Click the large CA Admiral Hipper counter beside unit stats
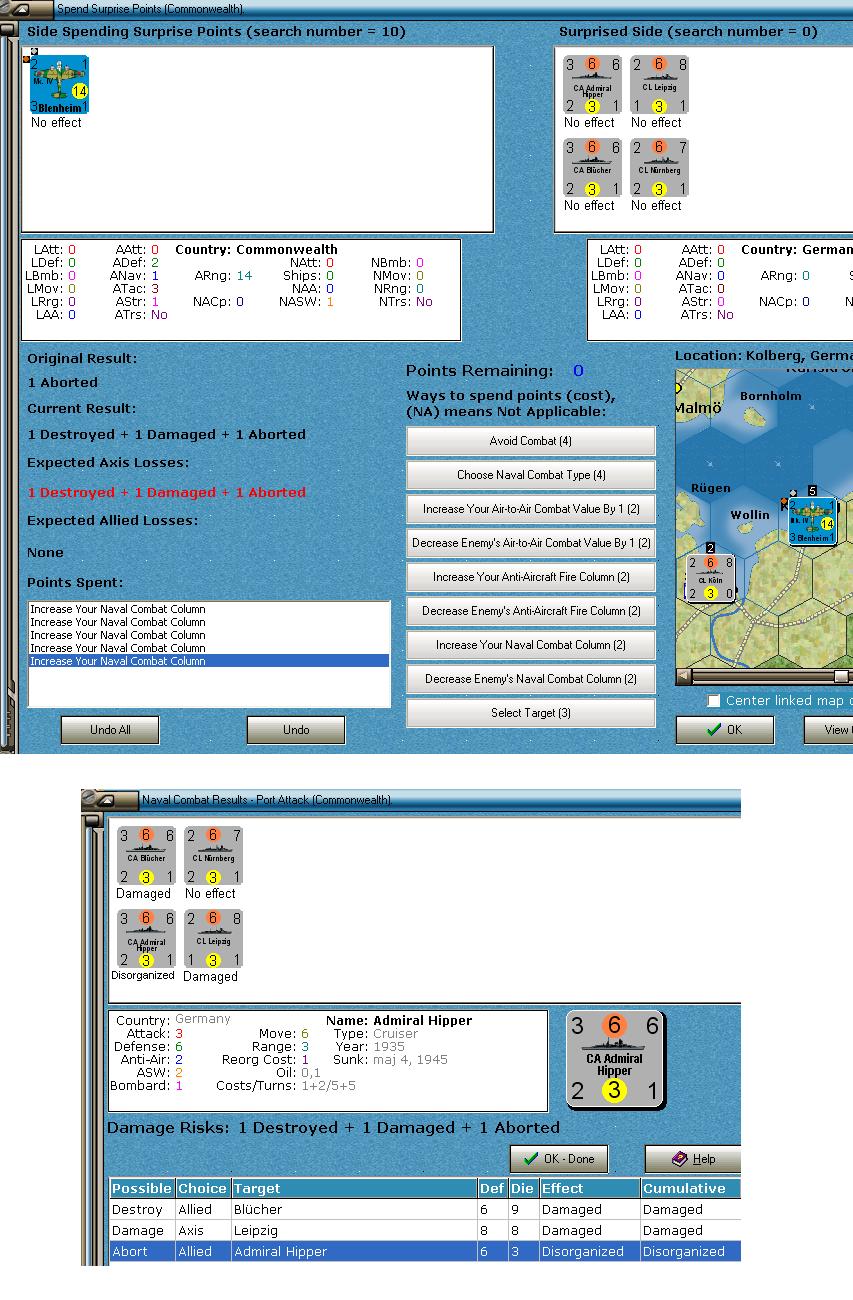 click(614, 1058)
